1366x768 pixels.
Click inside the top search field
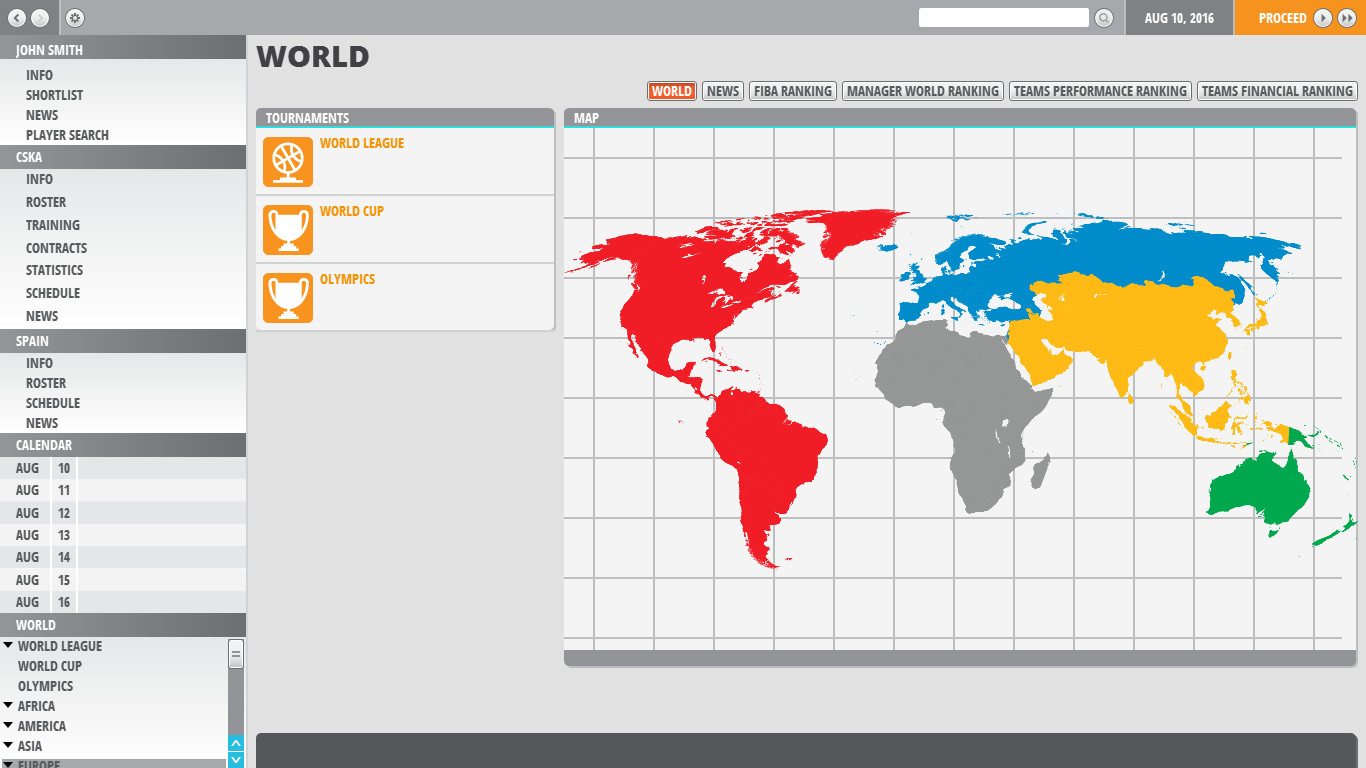click(1003, 17)
